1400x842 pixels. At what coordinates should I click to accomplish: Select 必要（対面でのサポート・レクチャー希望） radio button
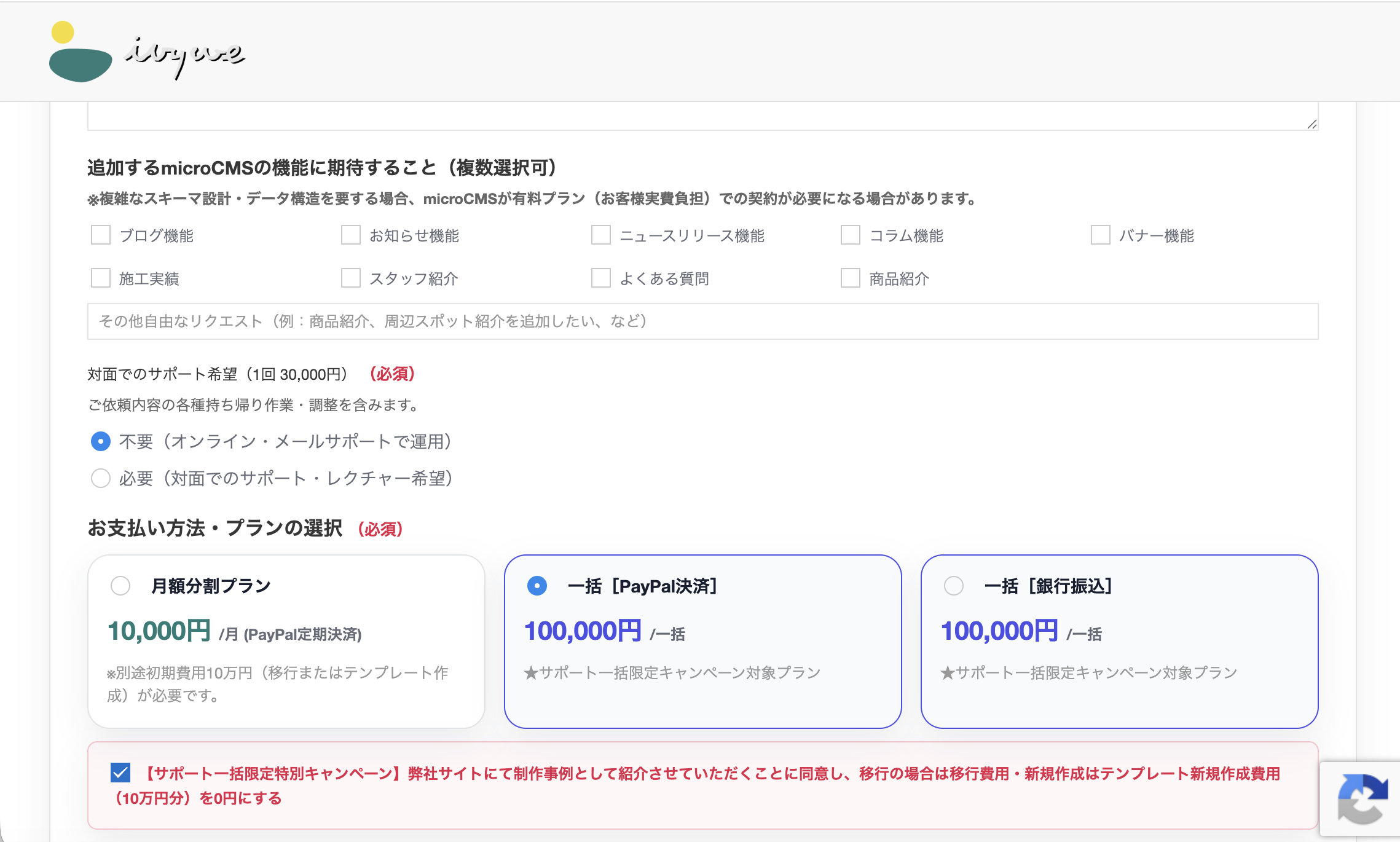pos(101,478)
